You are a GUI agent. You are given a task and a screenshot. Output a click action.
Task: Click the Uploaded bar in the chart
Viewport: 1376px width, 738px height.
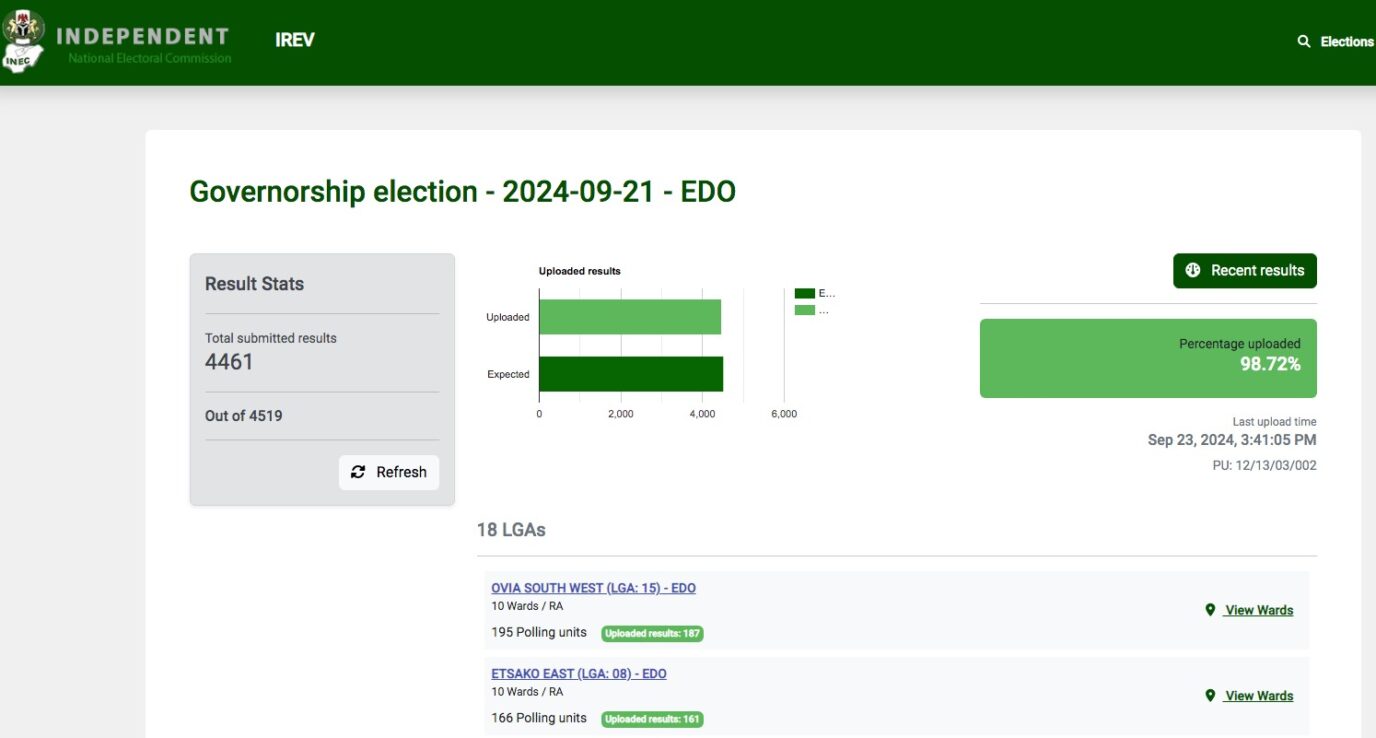click(x=630, y=317)
